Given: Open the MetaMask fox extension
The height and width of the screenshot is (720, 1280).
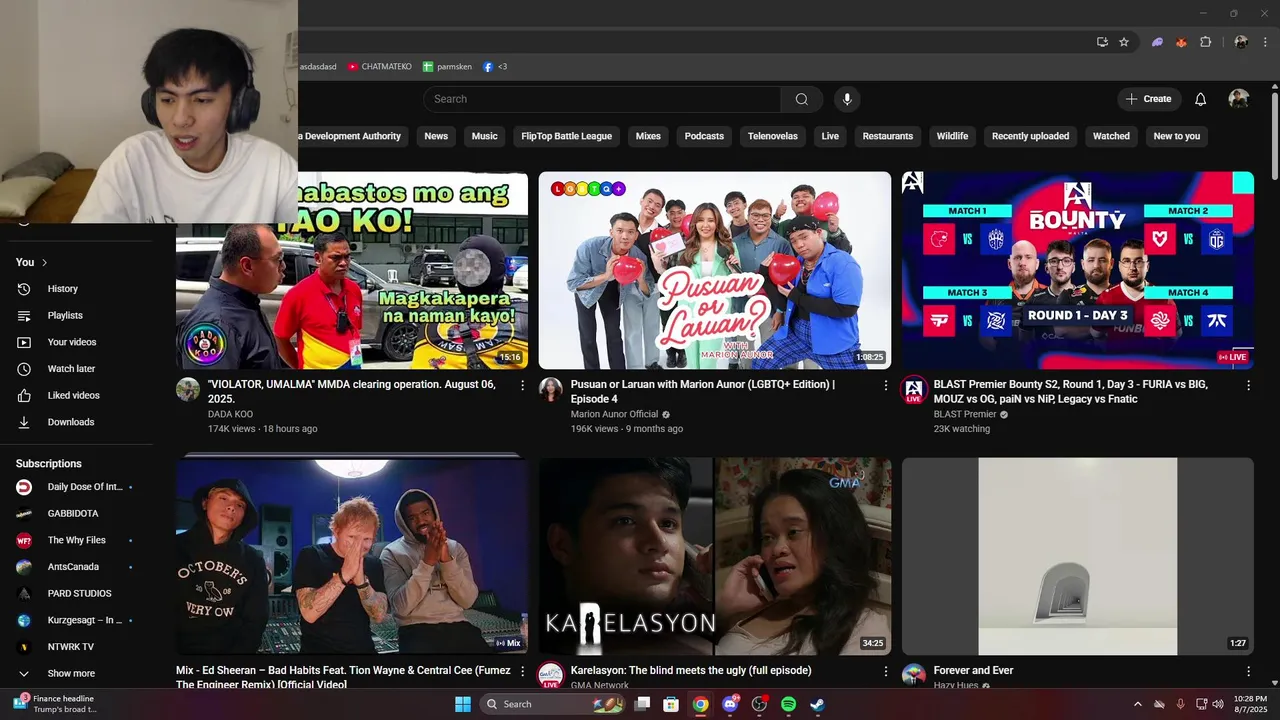Looking at the screenshot, I should 1181,42.
